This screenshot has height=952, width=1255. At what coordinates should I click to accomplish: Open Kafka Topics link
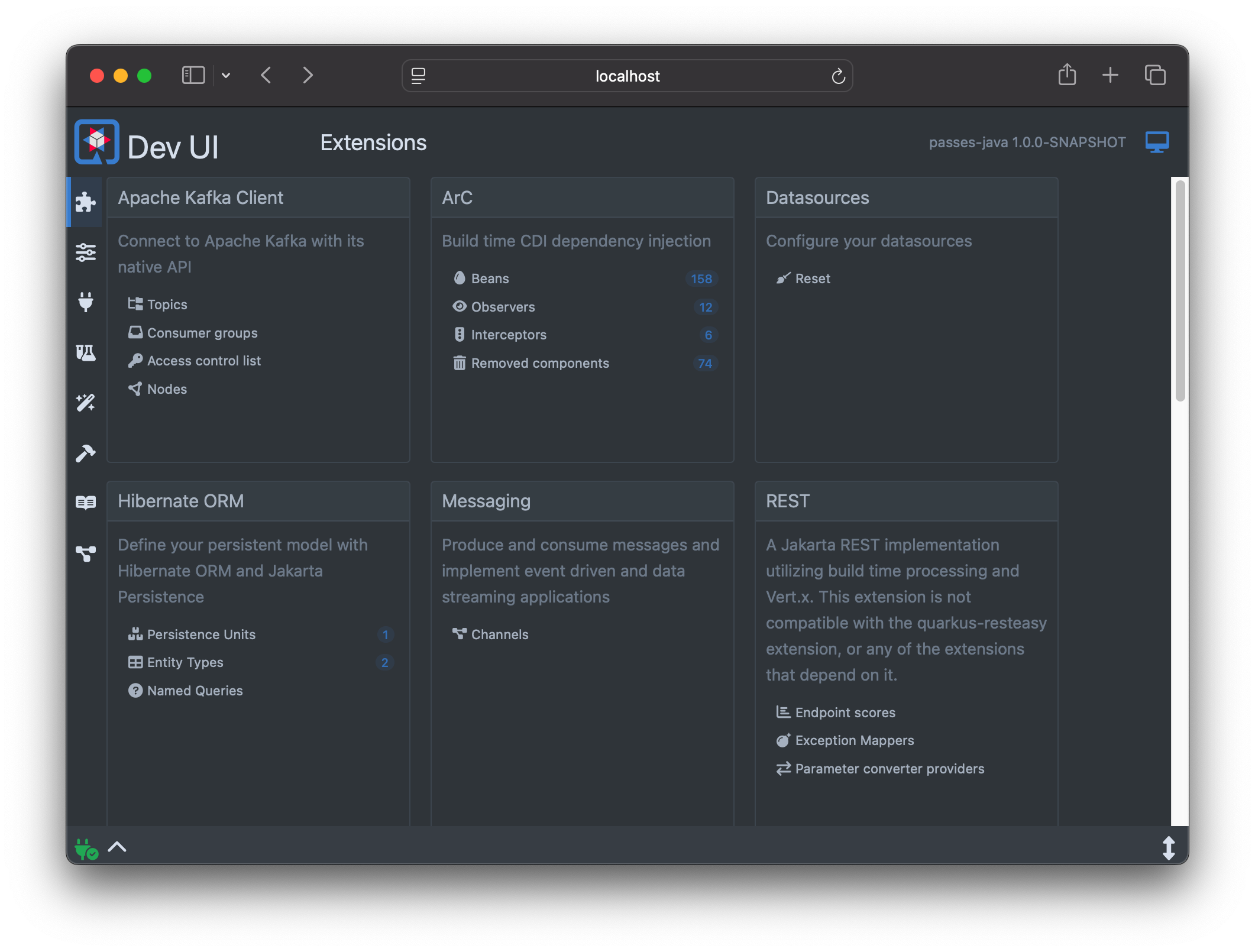[x=167, y=305]
